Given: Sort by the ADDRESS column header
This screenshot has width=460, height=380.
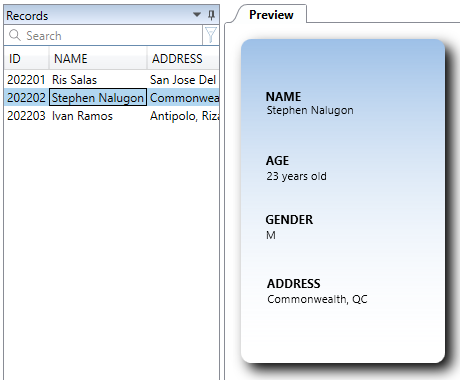Looking at the screenshot, I should (183, 59).
